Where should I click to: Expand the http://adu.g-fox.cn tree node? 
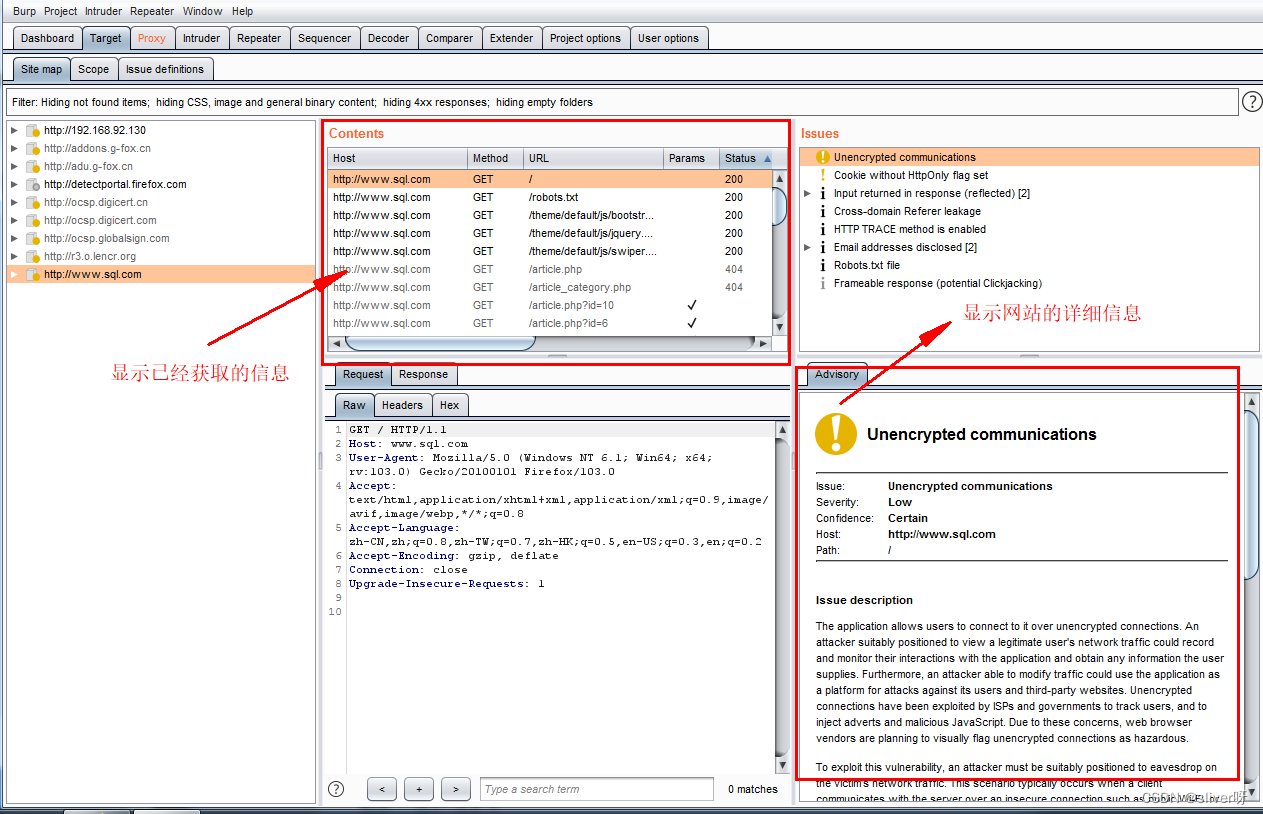[14, 166]
